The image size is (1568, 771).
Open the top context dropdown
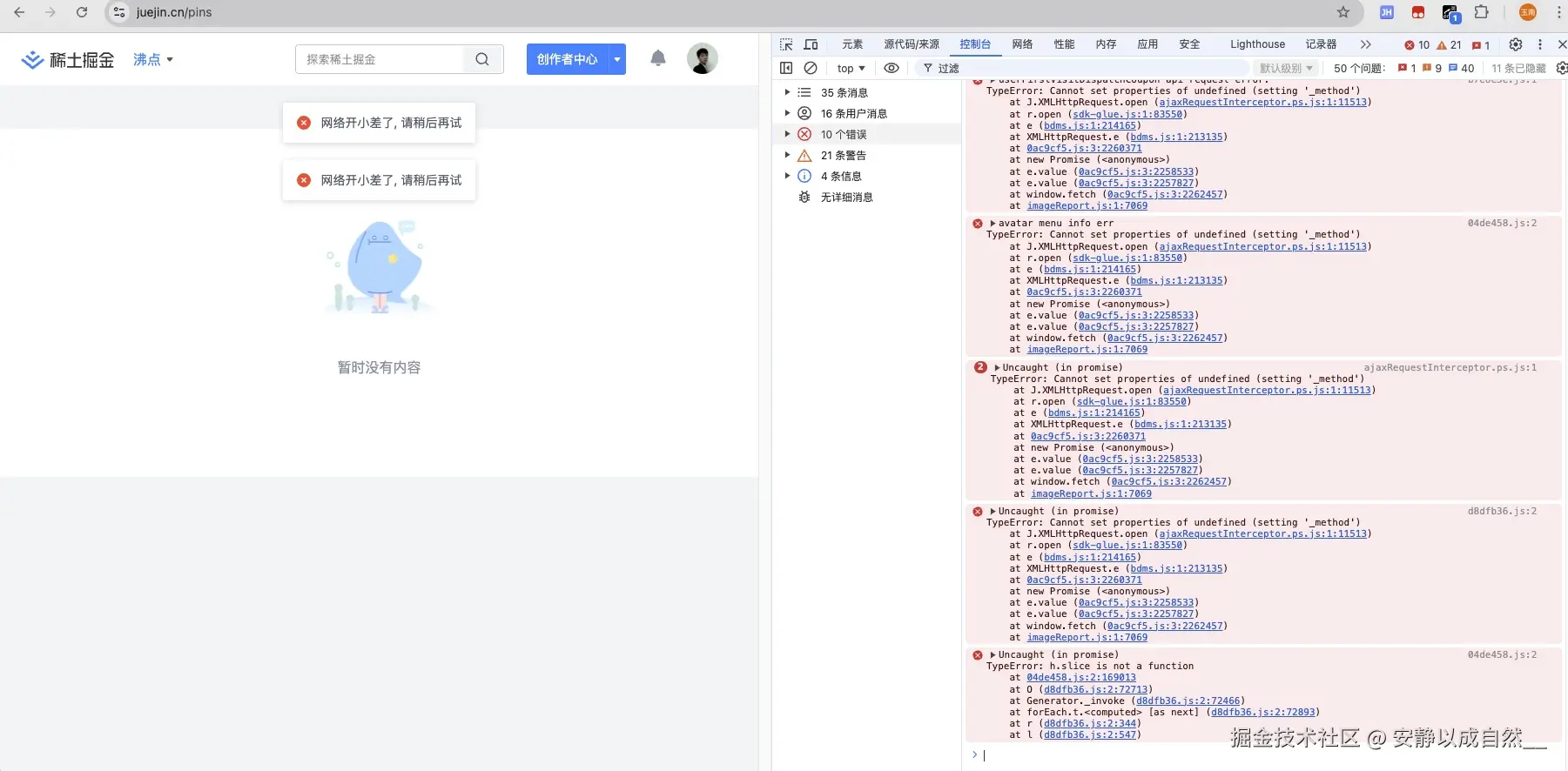point(851,68)
